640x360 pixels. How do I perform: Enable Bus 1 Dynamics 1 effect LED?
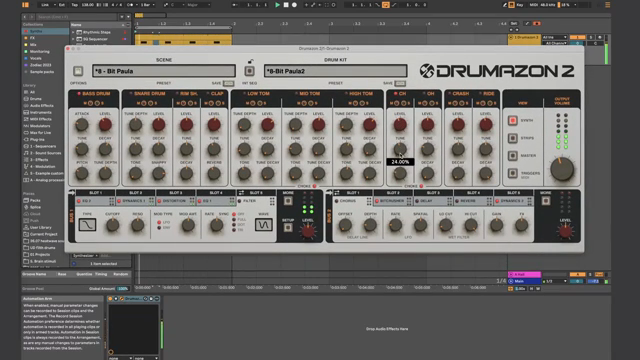click(x=119, y=201)
